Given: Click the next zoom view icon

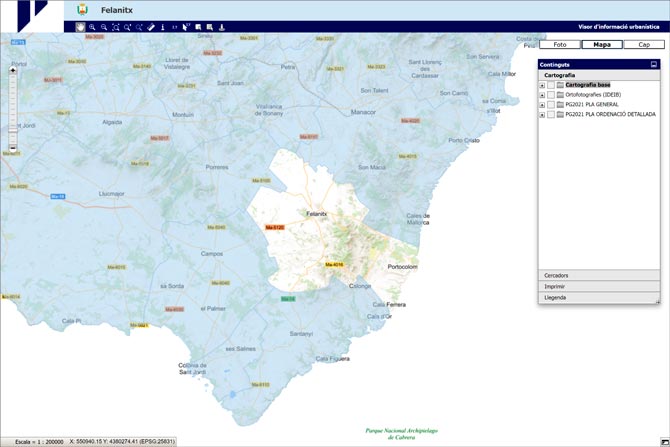Looking at the screenshot, I should click(139, 27).
